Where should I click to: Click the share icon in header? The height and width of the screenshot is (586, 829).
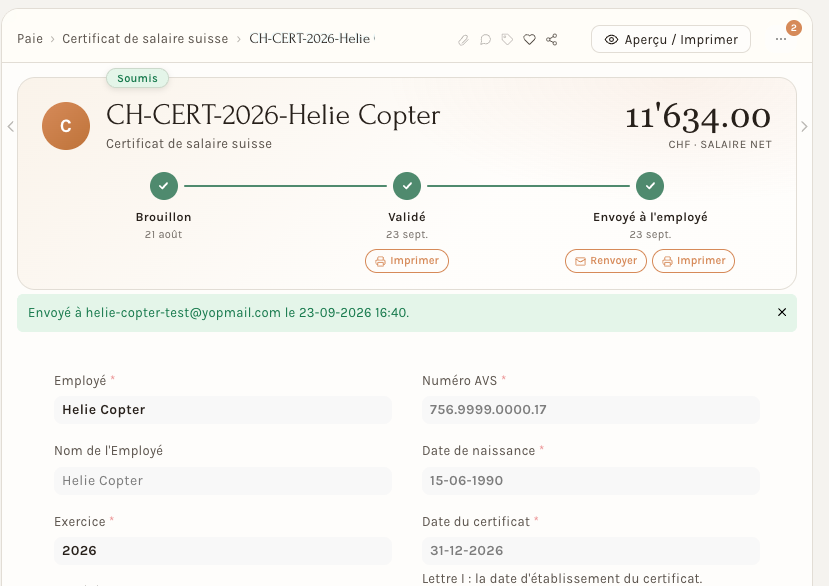[551, 40]
